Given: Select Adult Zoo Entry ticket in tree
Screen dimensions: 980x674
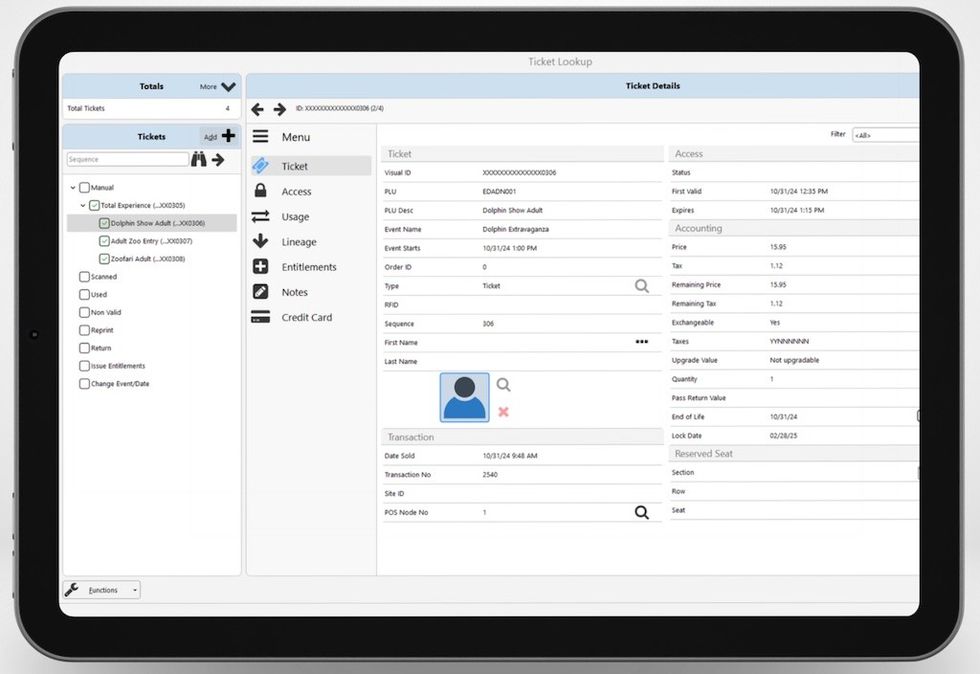Looking at the screenshot, I should [x=151, y=241].
